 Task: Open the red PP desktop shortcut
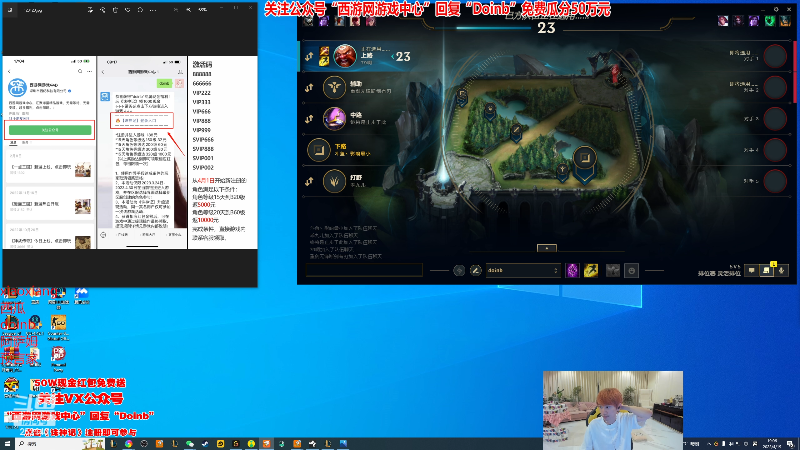tap(58, 359)
